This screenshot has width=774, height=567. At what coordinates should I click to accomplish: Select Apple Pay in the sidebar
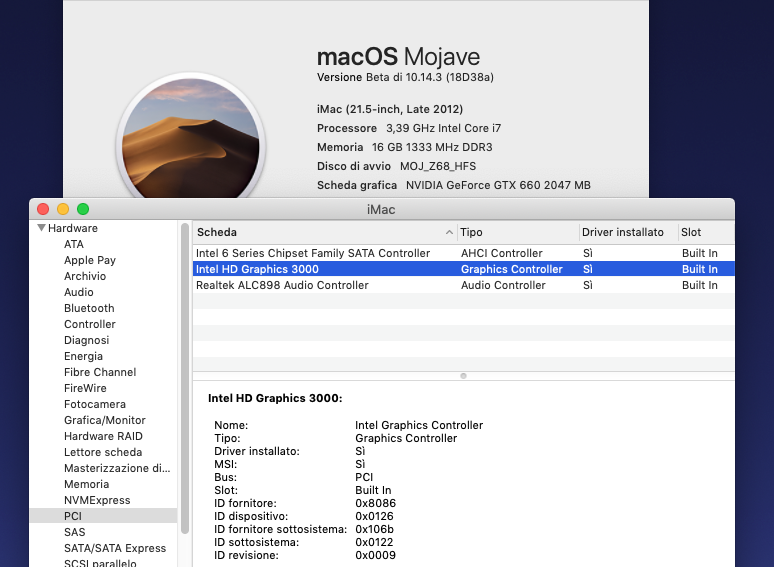pos(90,260)
